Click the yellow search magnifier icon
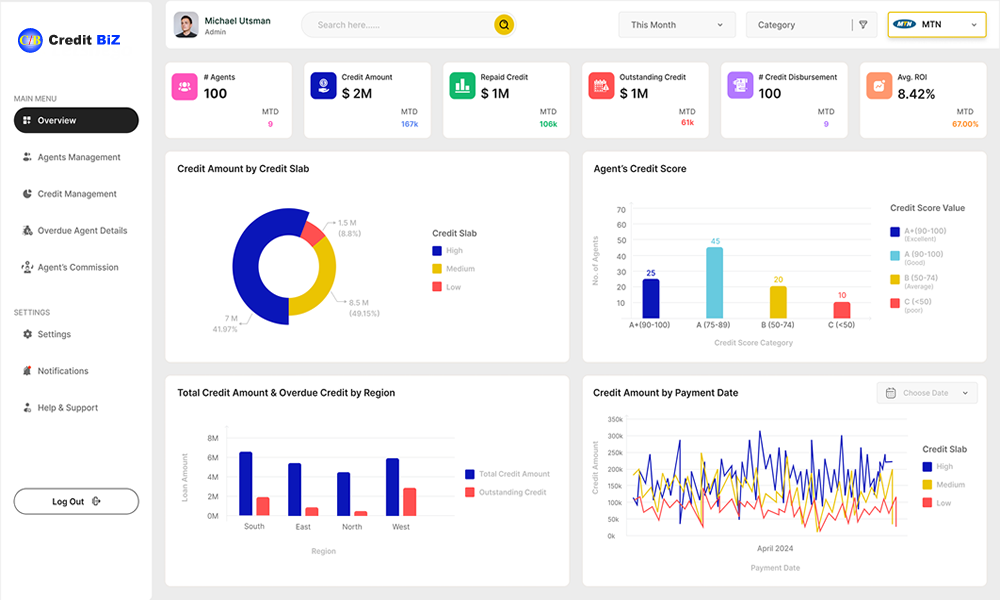 click(x=504, y=25)
